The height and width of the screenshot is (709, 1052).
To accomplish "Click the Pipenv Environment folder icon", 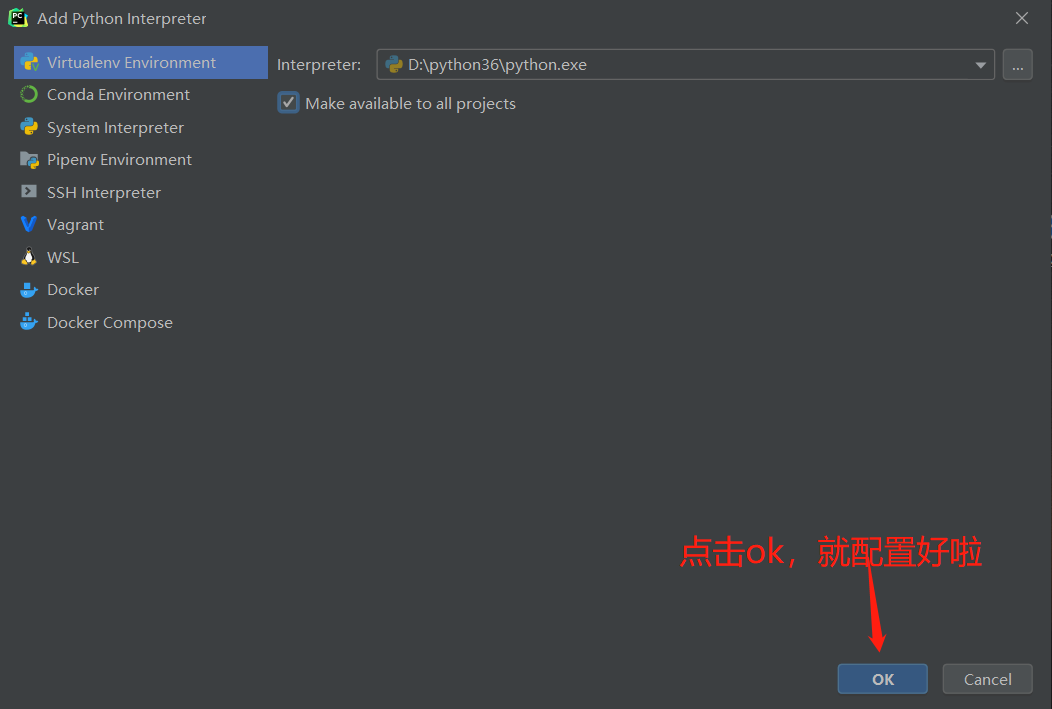I will [x=30, y=160].
